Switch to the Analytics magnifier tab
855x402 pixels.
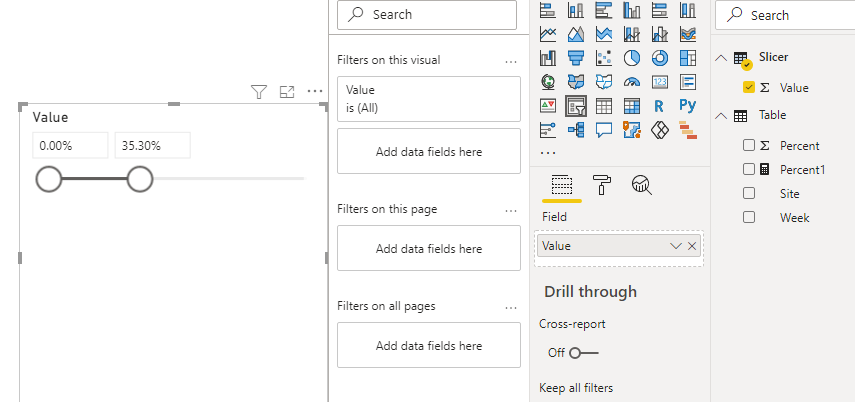tap(642, 185)
